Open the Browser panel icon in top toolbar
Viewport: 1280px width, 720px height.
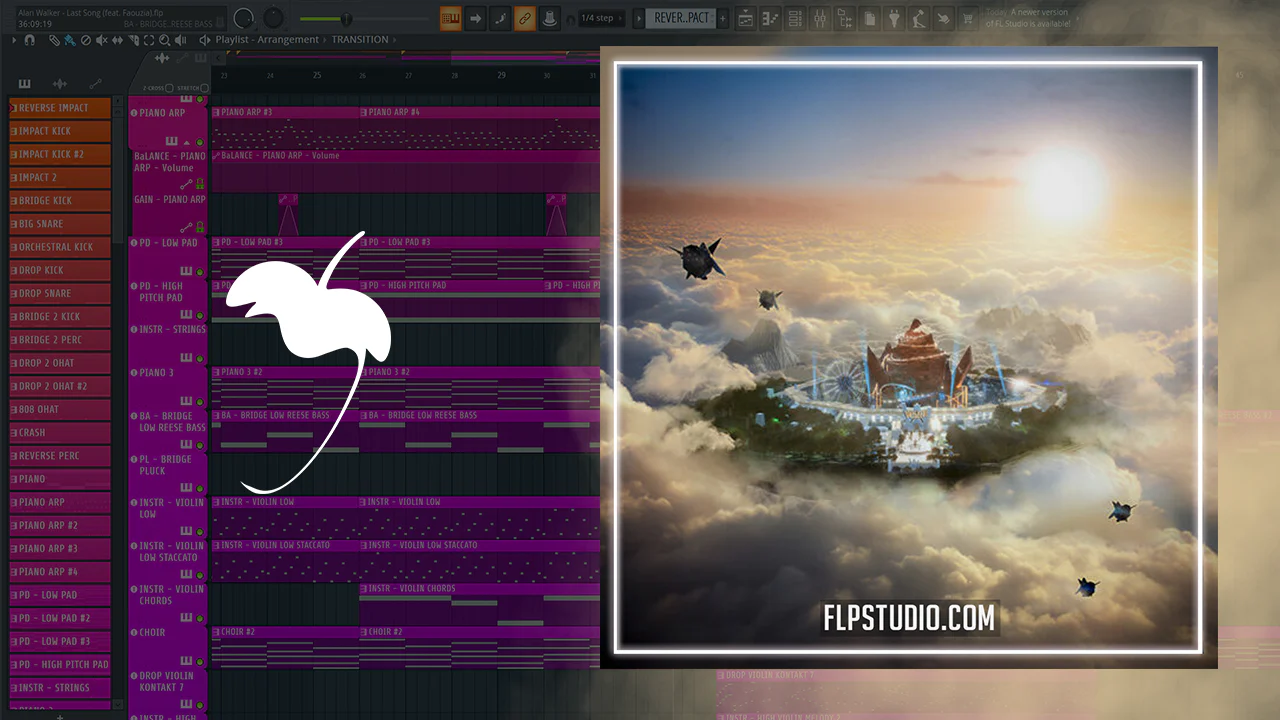845,18
